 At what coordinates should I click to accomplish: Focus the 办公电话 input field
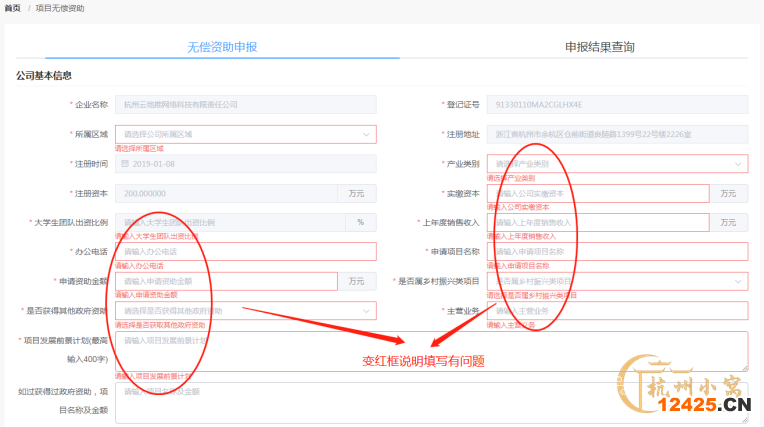click(x=245, y=252)
